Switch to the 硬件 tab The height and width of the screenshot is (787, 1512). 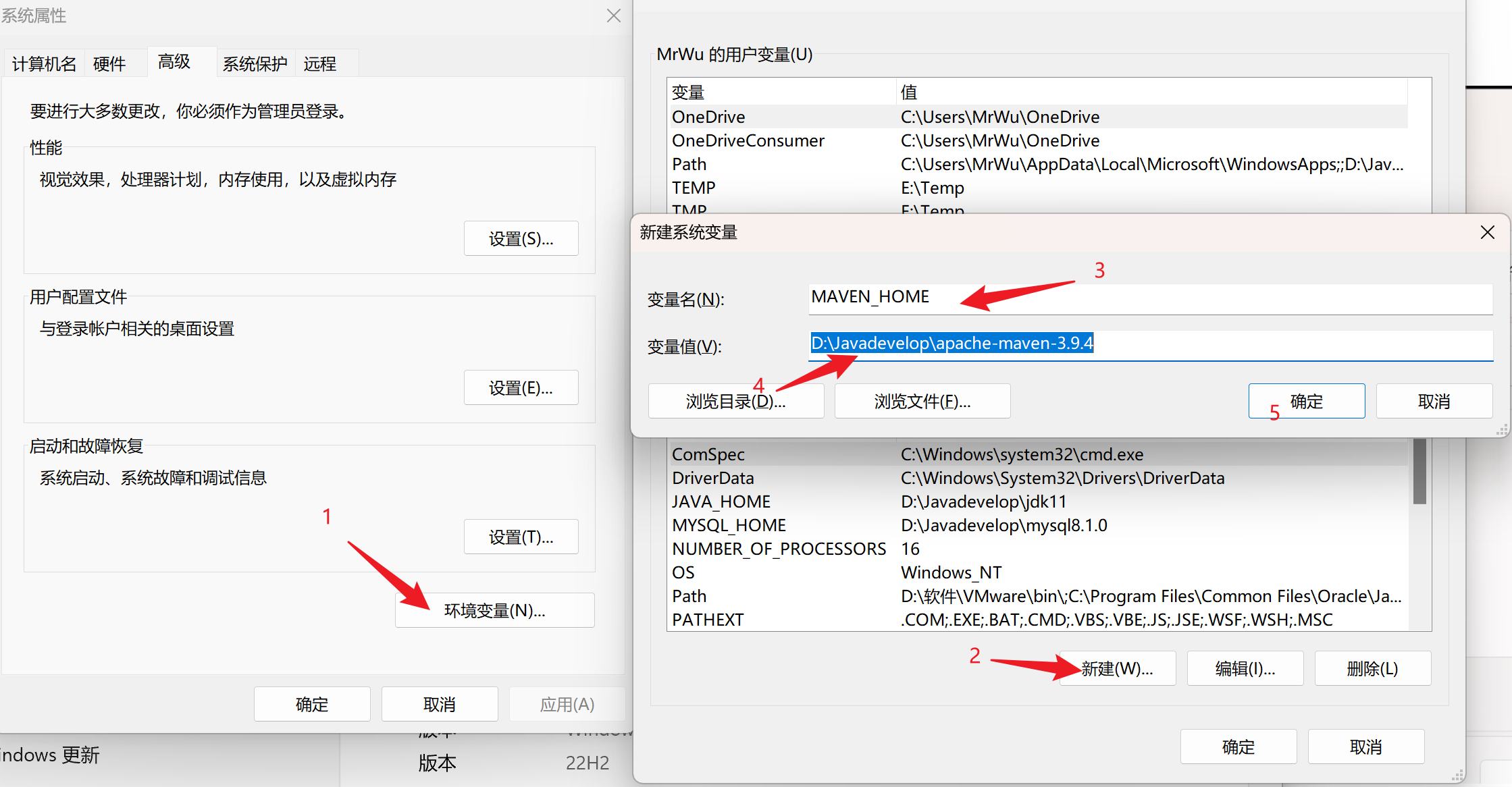pyautogui.click(x=109, y=63)
